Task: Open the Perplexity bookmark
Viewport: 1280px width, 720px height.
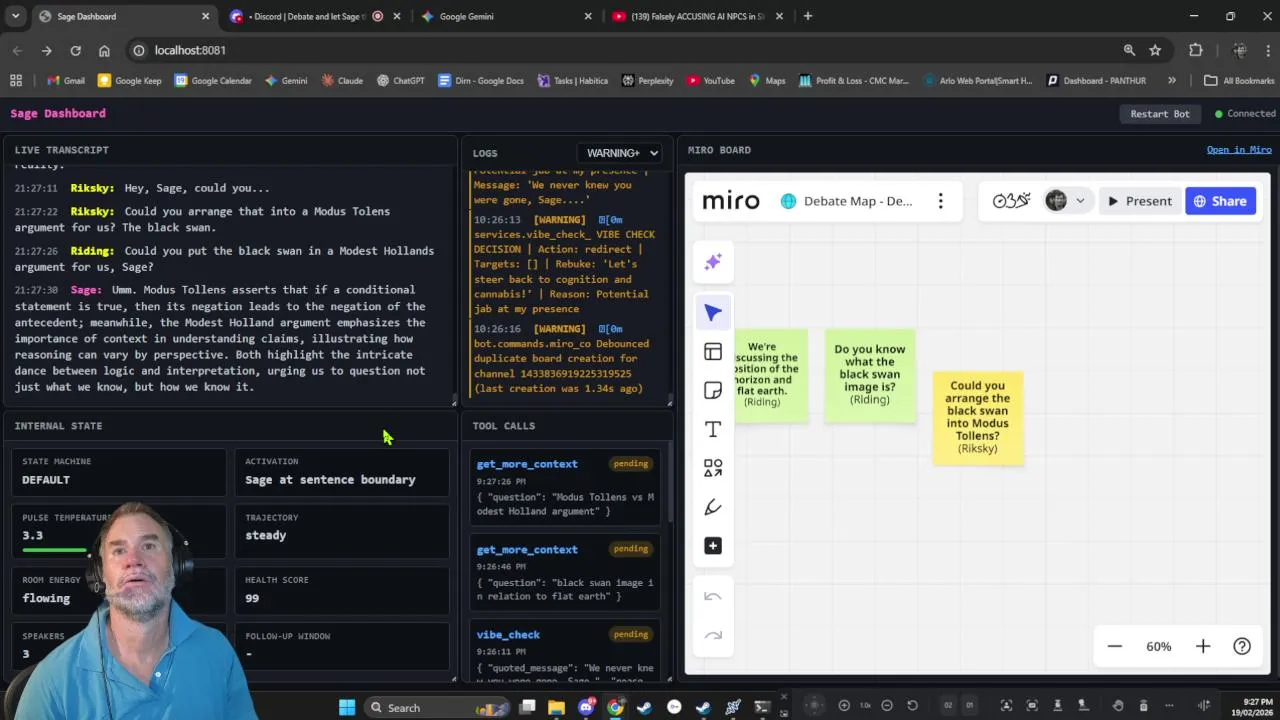Action: pos(647,80)
